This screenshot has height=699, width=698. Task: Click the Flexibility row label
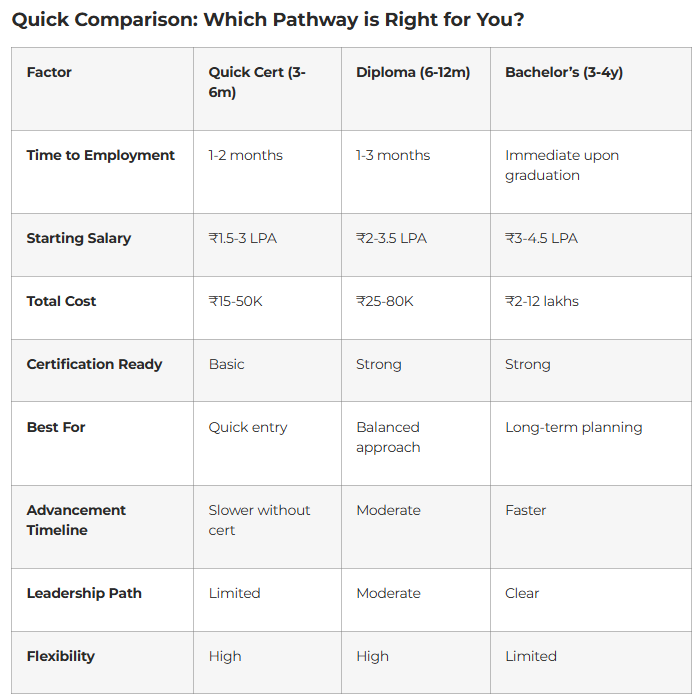(61, 656)
